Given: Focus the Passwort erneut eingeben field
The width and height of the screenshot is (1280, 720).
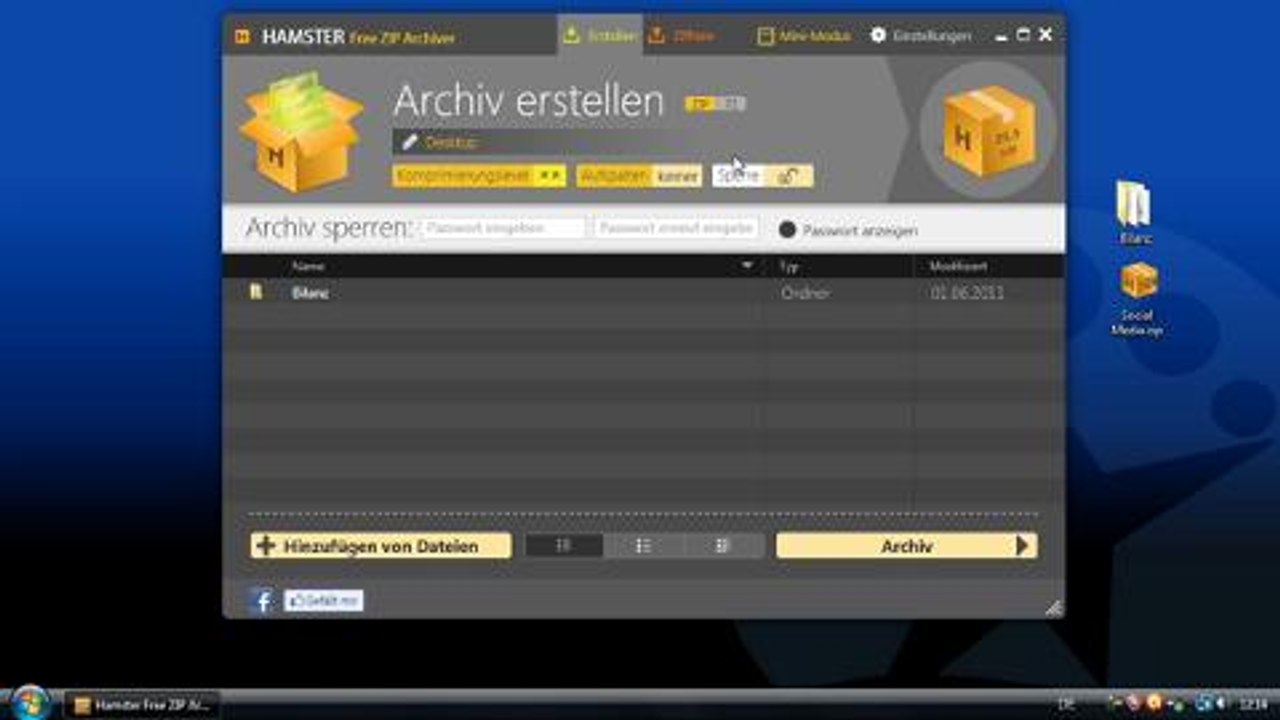Looking at the screenshot, I should pos(677,228).
